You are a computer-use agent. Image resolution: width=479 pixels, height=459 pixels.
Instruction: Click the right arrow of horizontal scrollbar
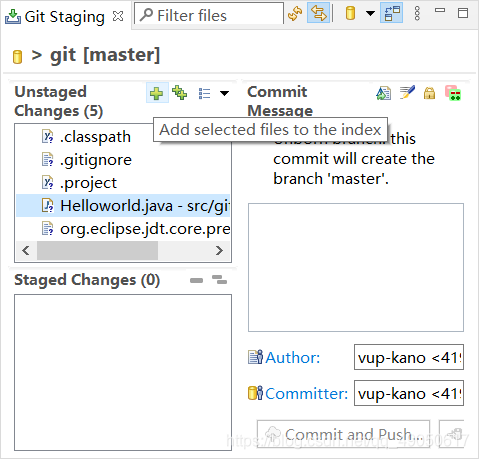[x=219, y=250]
